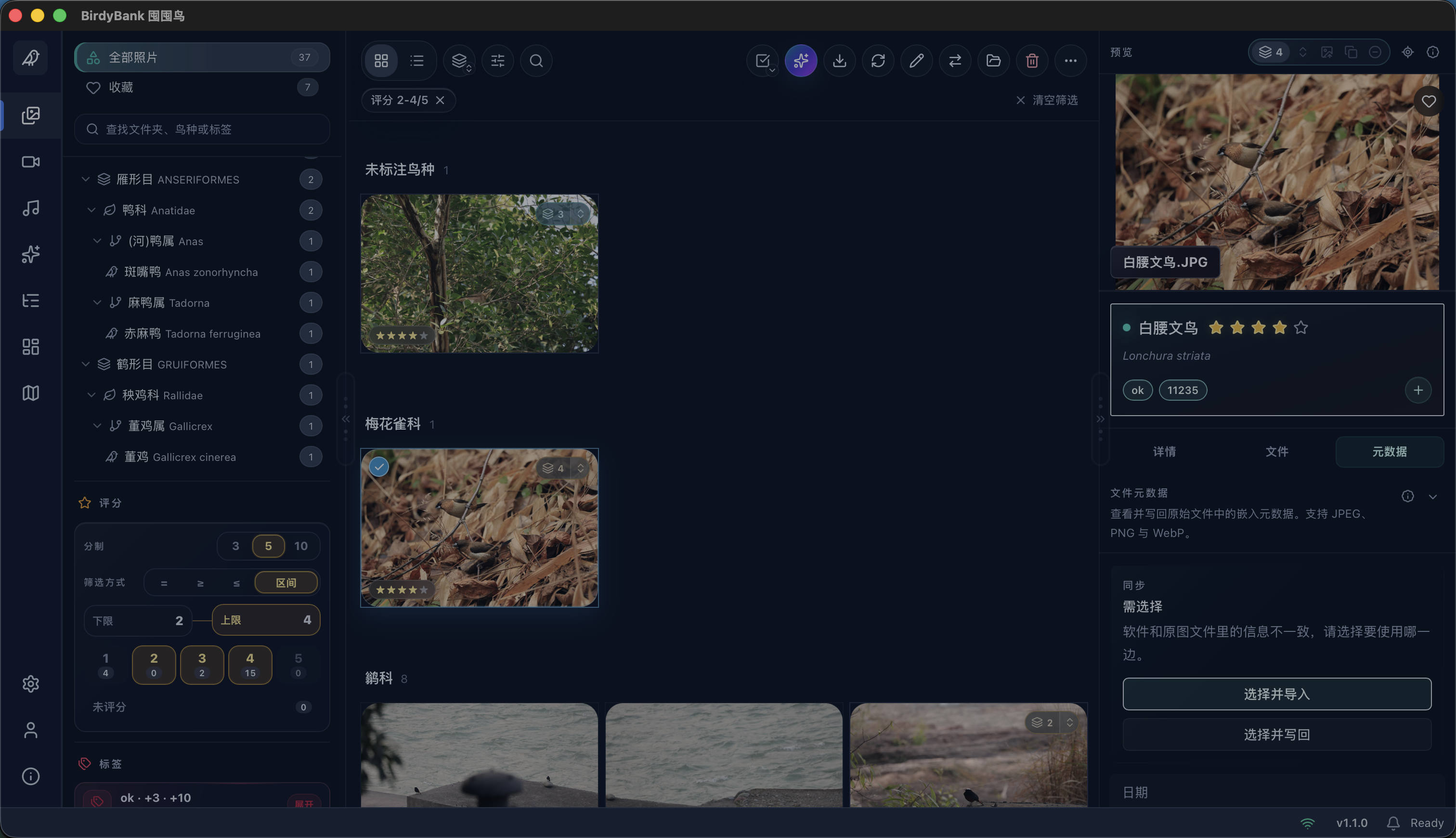
Task: Open settings gear in sidebar
Action: [x=30, y=684]
